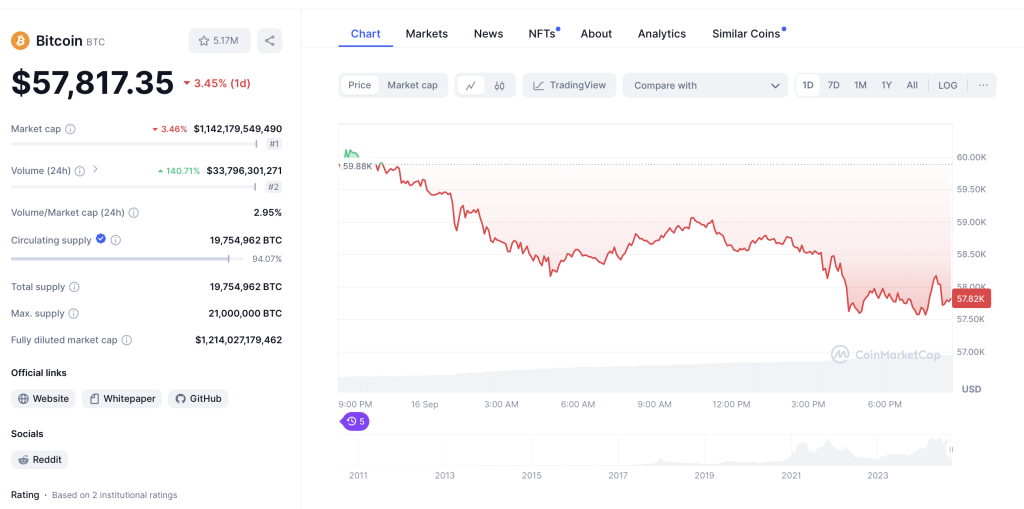Image resolution: width=1024 pixels, height=509 pixels.
Task: Toggle LOG scale on chart
Action: pyautogui.click(x=948, y=85)
